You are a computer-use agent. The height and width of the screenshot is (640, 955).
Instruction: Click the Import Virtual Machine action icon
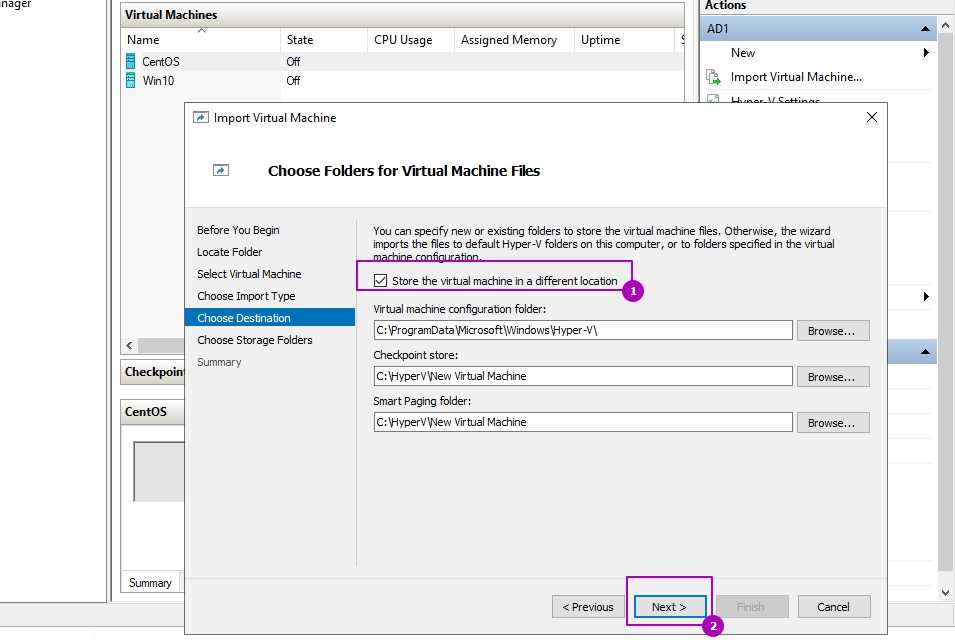click(713, 77)
